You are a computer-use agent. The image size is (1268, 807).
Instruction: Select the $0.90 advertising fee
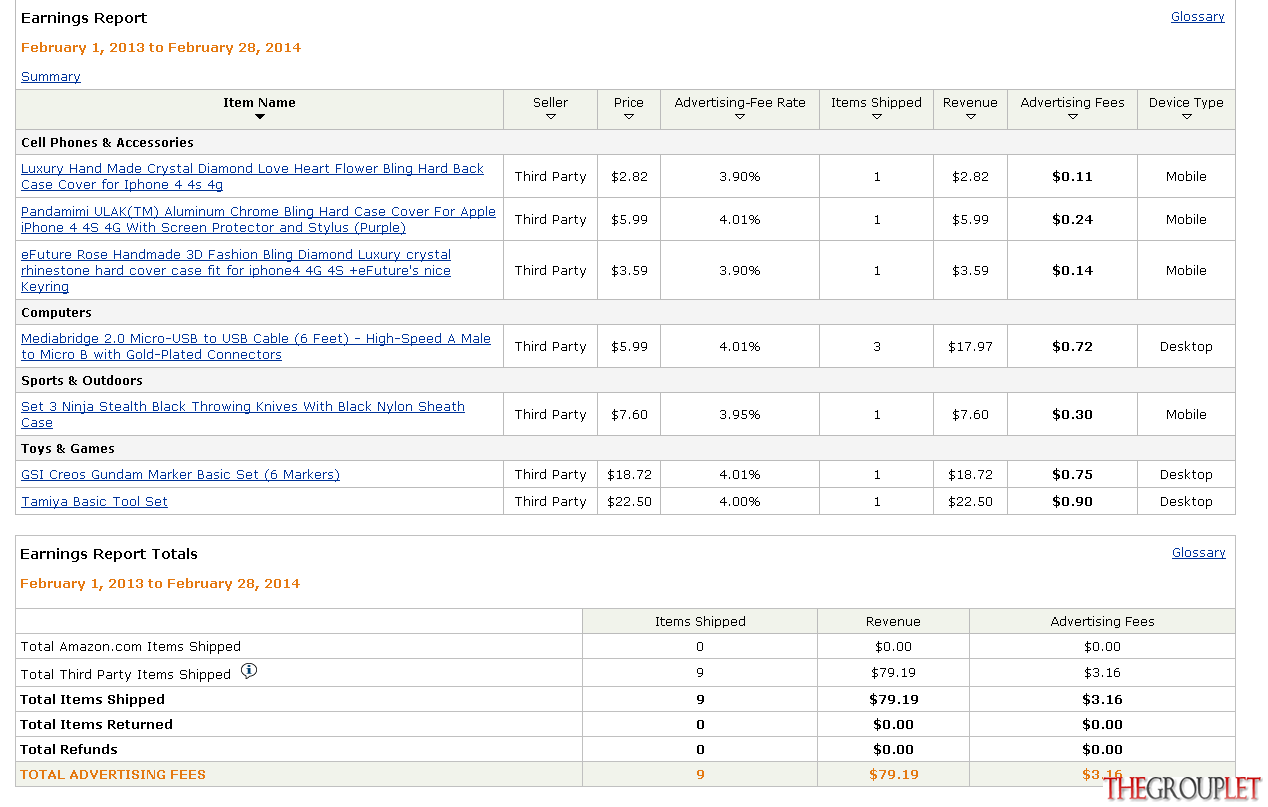pos(1072,502)
